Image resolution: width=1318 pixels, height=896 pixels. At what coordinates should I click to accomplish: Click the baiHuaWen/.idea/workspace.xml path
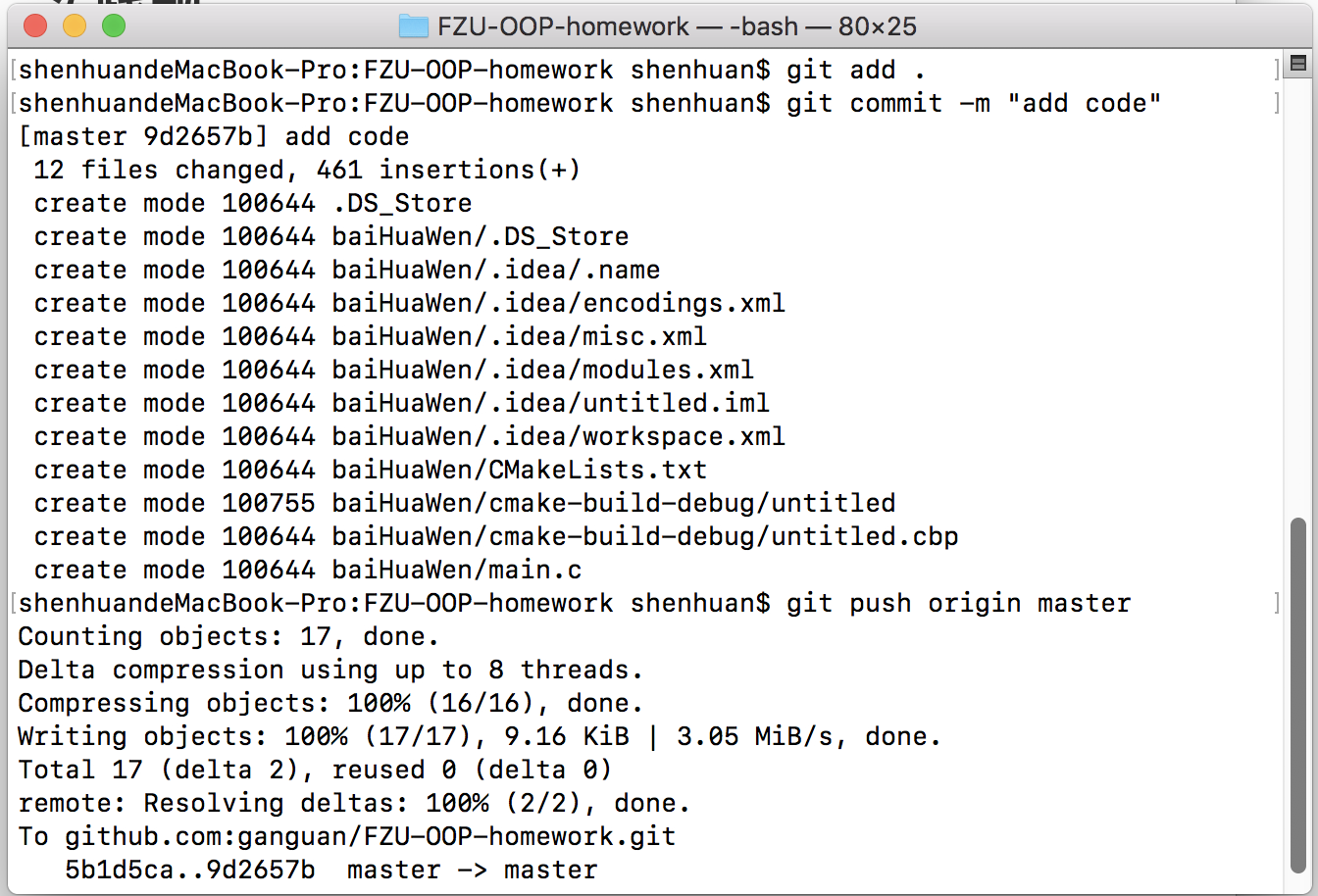[558, 437]
